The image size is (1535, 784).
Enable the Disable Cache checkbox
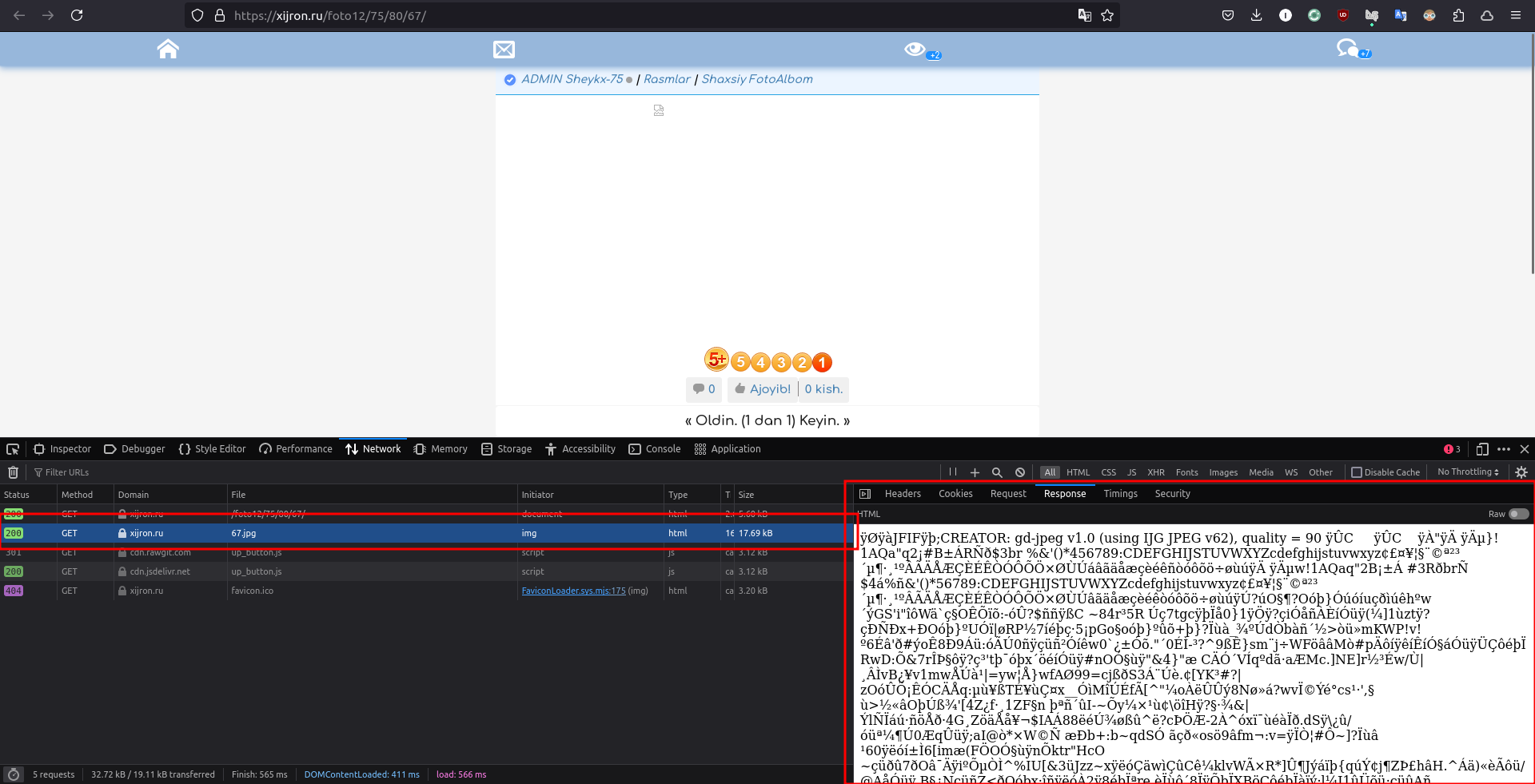coord(1357,472)
